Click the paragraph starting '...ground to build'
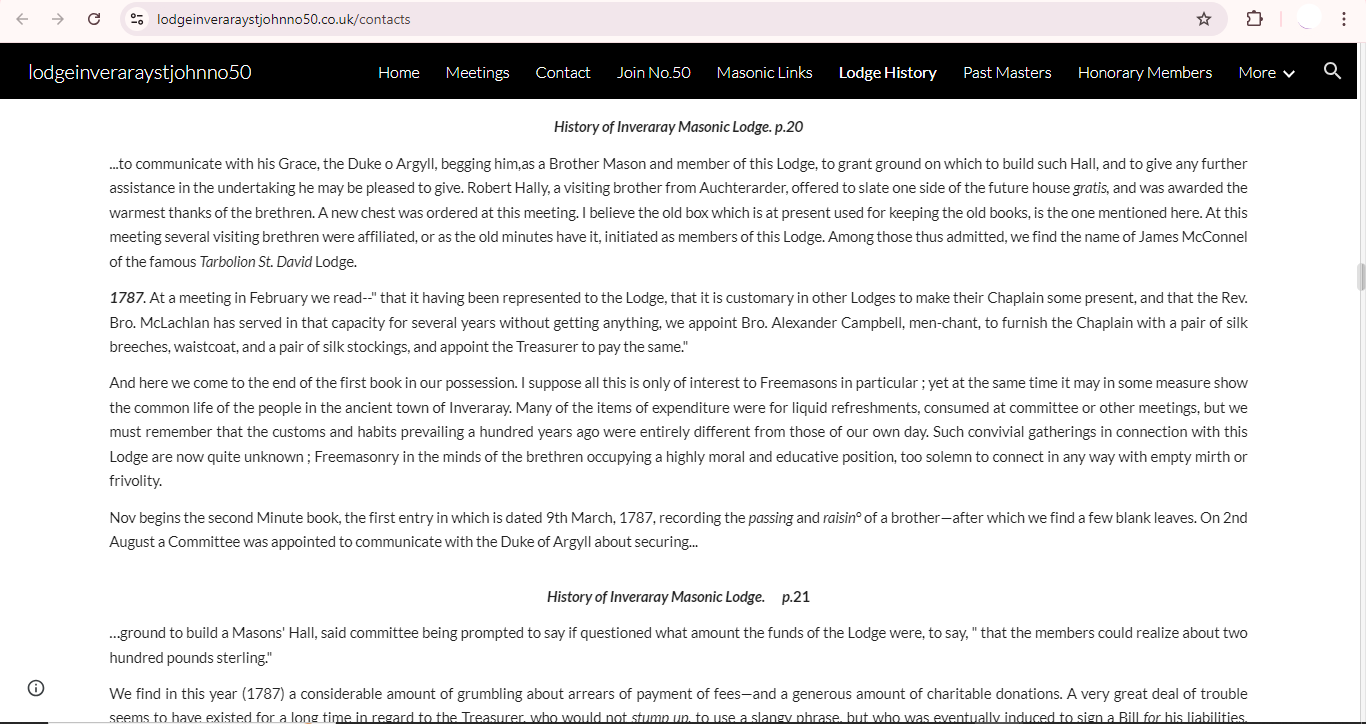 pos(679,645)
